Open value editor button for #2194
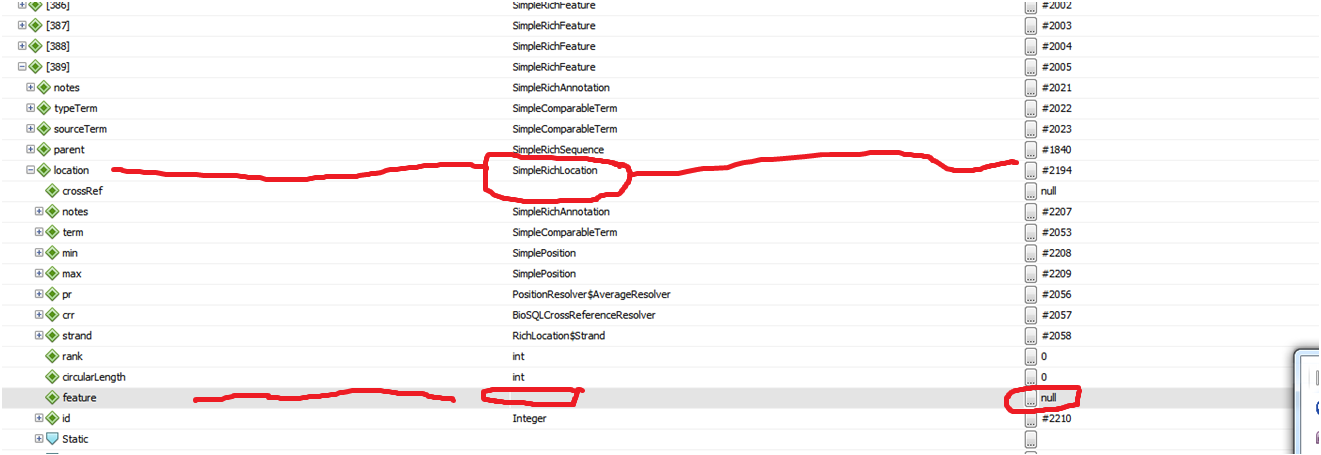1321x455 pixels. 1031,171
